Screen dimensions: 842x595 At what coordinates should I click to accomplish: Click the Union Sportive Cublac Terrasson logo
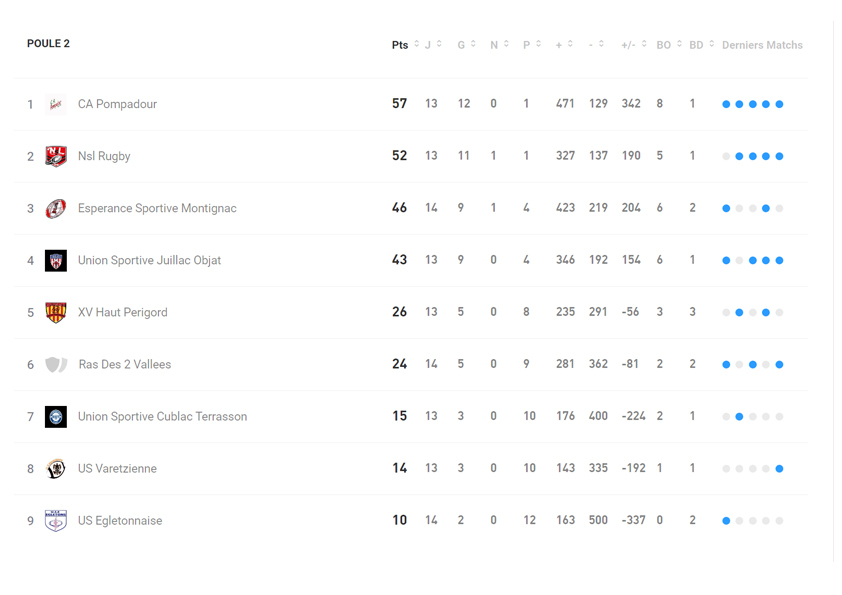56,416
